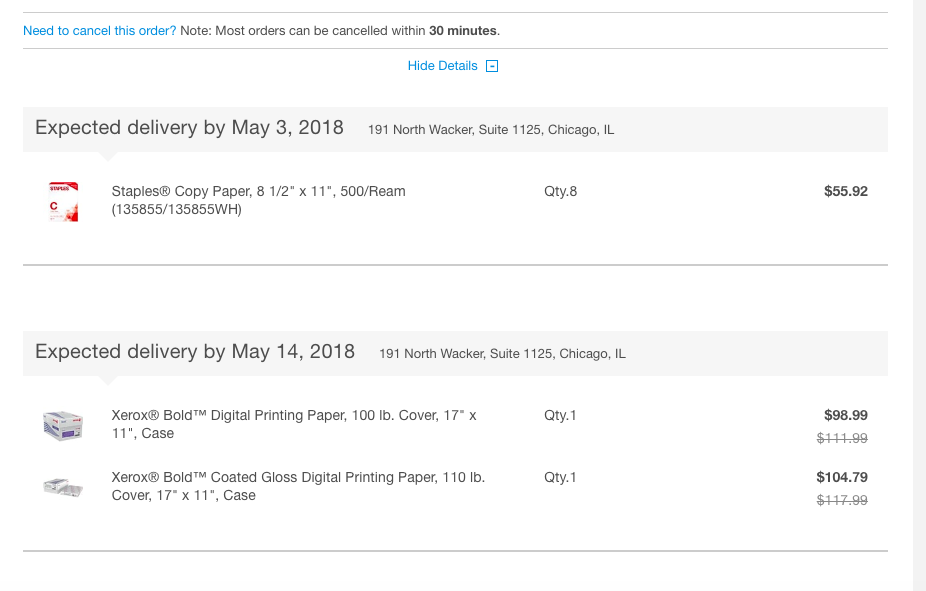Open the Xerox Bold 100 lb. Cover thumbnail
The width and height of the screenshot is (926, 591).
tap(63, 425)
